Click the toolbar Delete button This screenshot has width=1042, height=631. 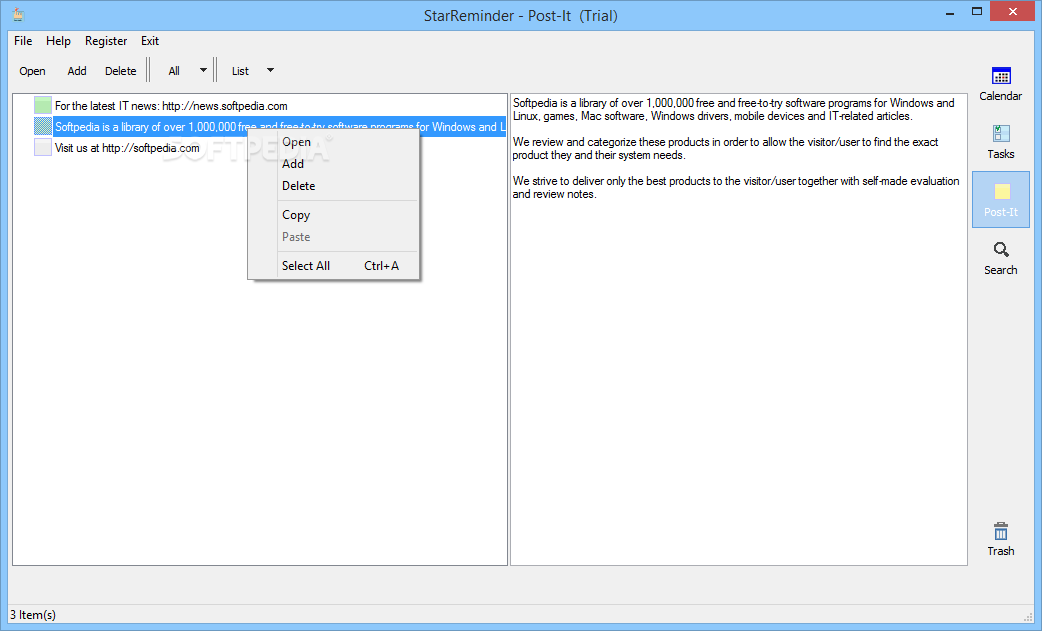pyautogui.click(x=120, y=70)
